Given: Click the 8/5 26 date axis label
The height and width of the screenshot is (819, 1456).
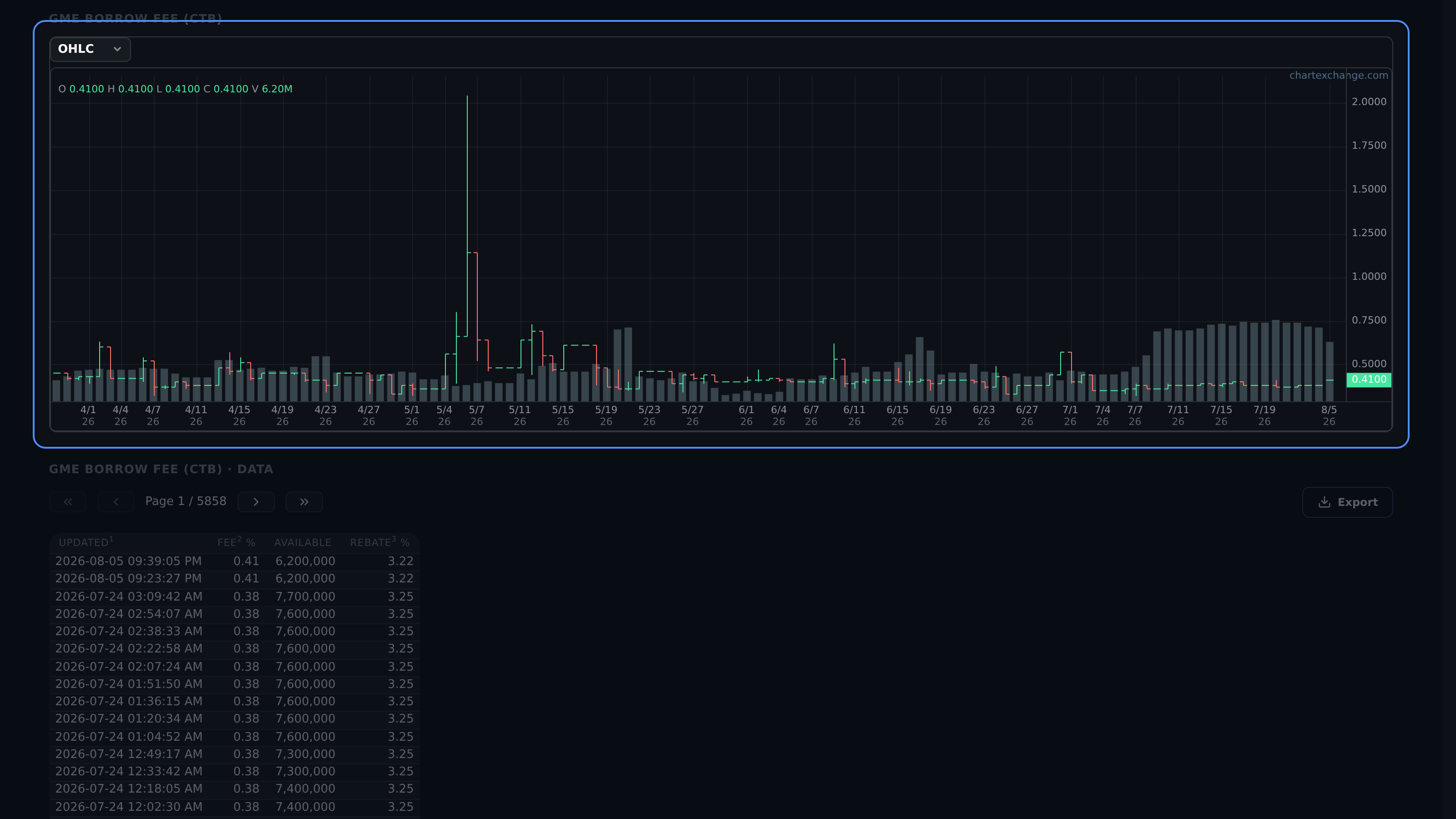Looking at the screenshot, I should 1329,415.
